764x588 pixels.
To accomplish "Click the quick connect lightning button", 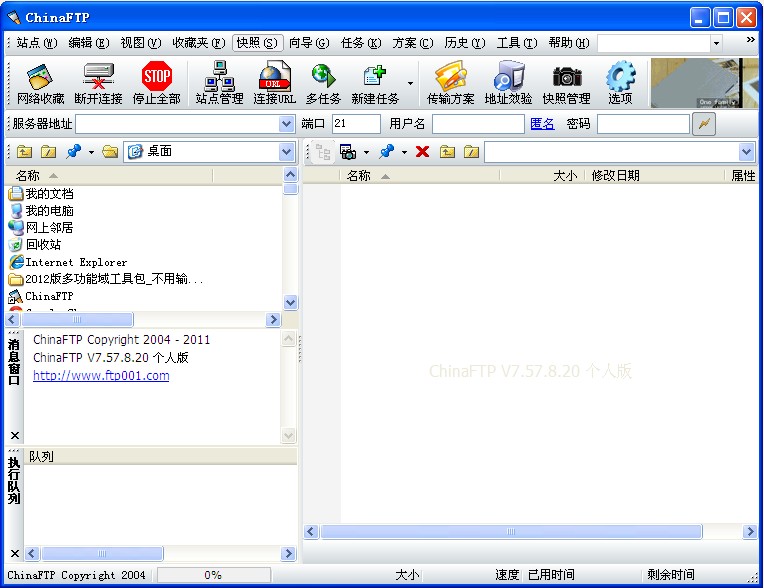I will pyautogui.click(x=705, y=124).
